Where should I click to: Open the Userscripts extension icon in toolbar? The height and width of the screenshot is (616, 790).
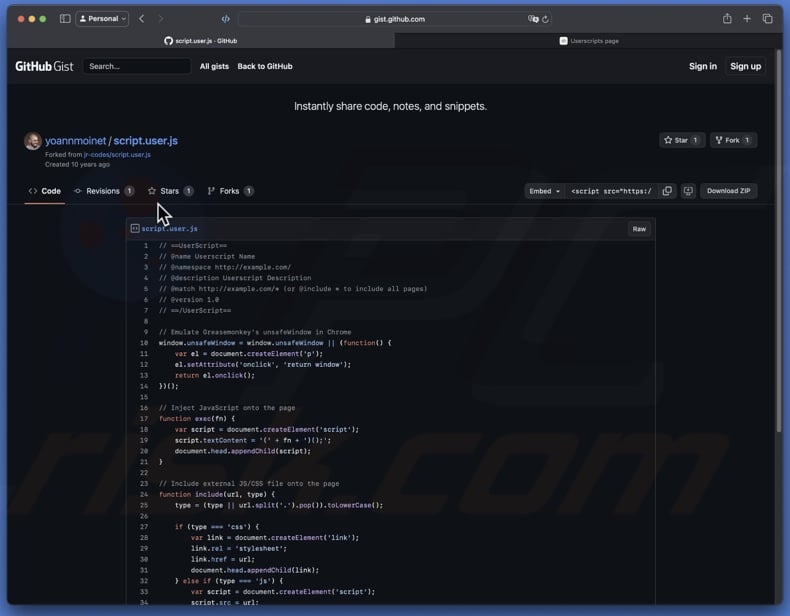tap(225, 19)
